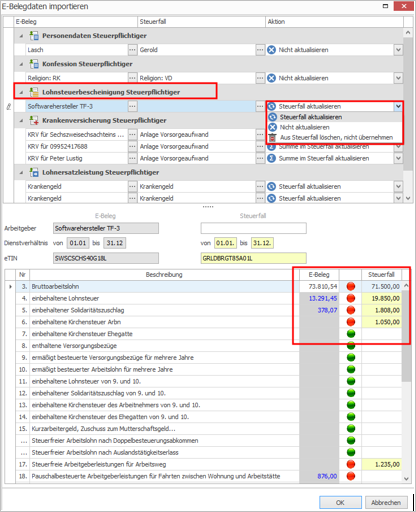
Task: Click the green status dot for Kurzarbeitergeld row
Action: tap(351, 428)
